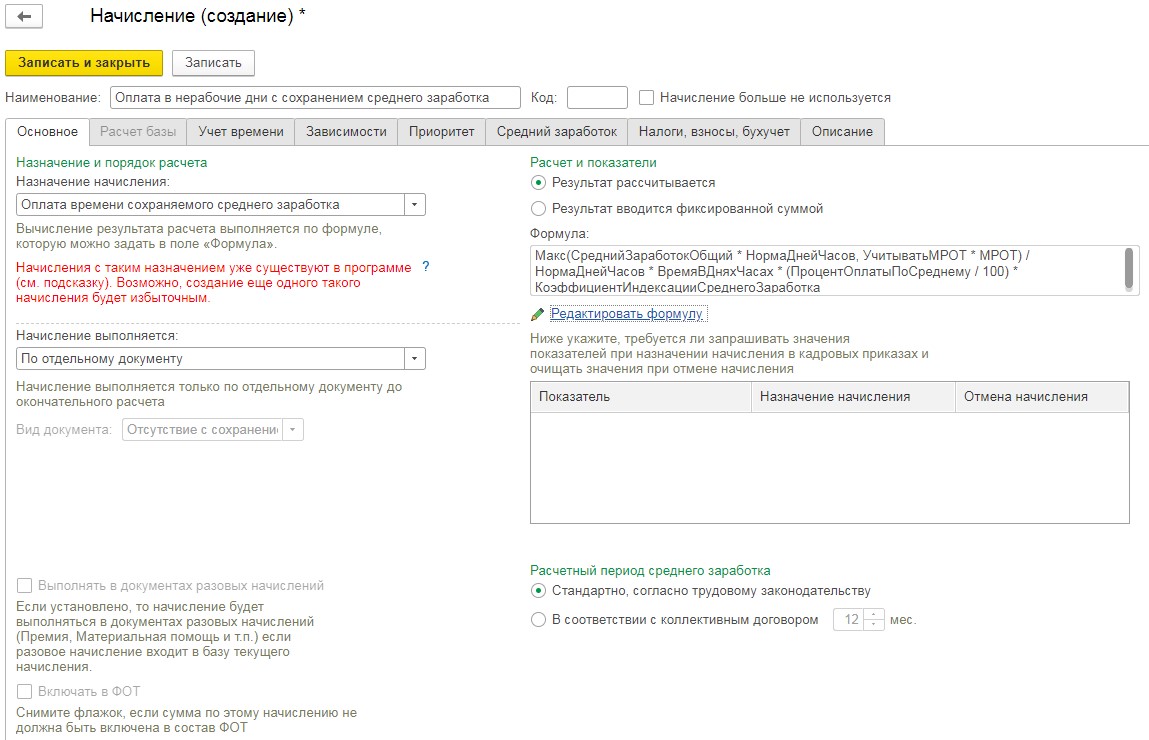The height and width of the screenshot is (740, 1149).
Task: Select Результат рассчитывается radio button
Action: click(538, 182)
